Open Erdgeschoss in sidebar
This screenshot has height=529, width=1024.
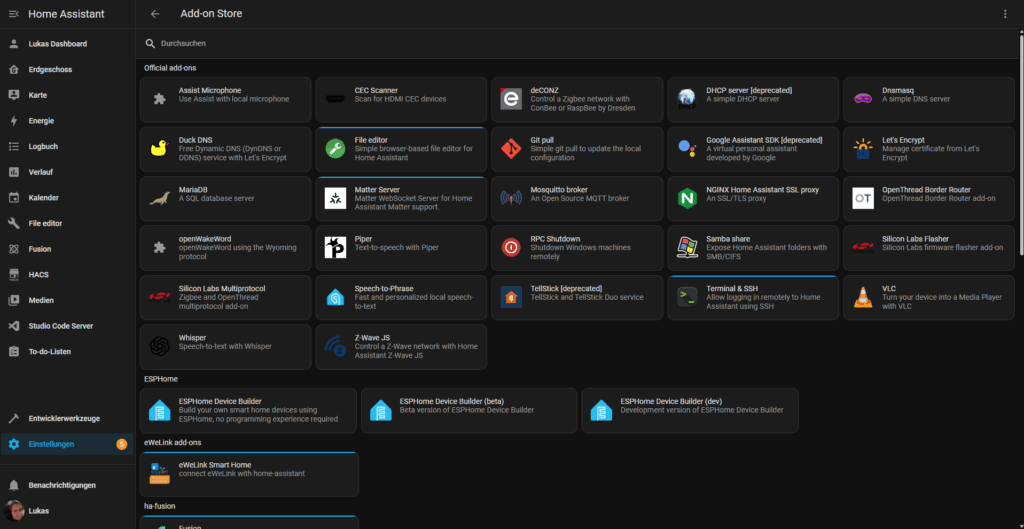[68, 69]
